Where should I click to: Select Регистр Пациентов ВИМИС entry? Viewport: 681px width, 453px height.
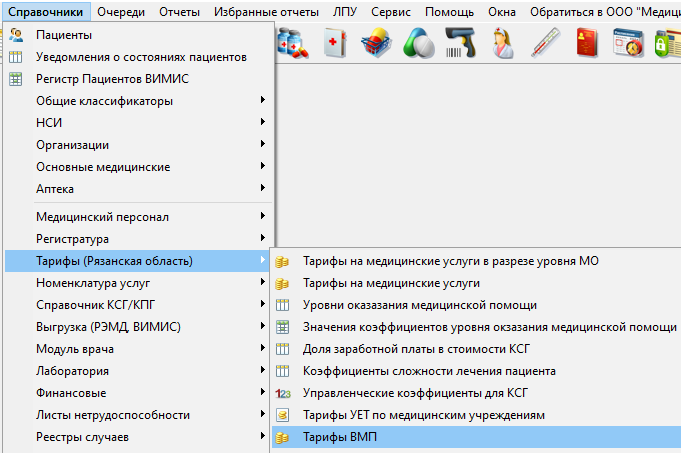pos(138,79)
